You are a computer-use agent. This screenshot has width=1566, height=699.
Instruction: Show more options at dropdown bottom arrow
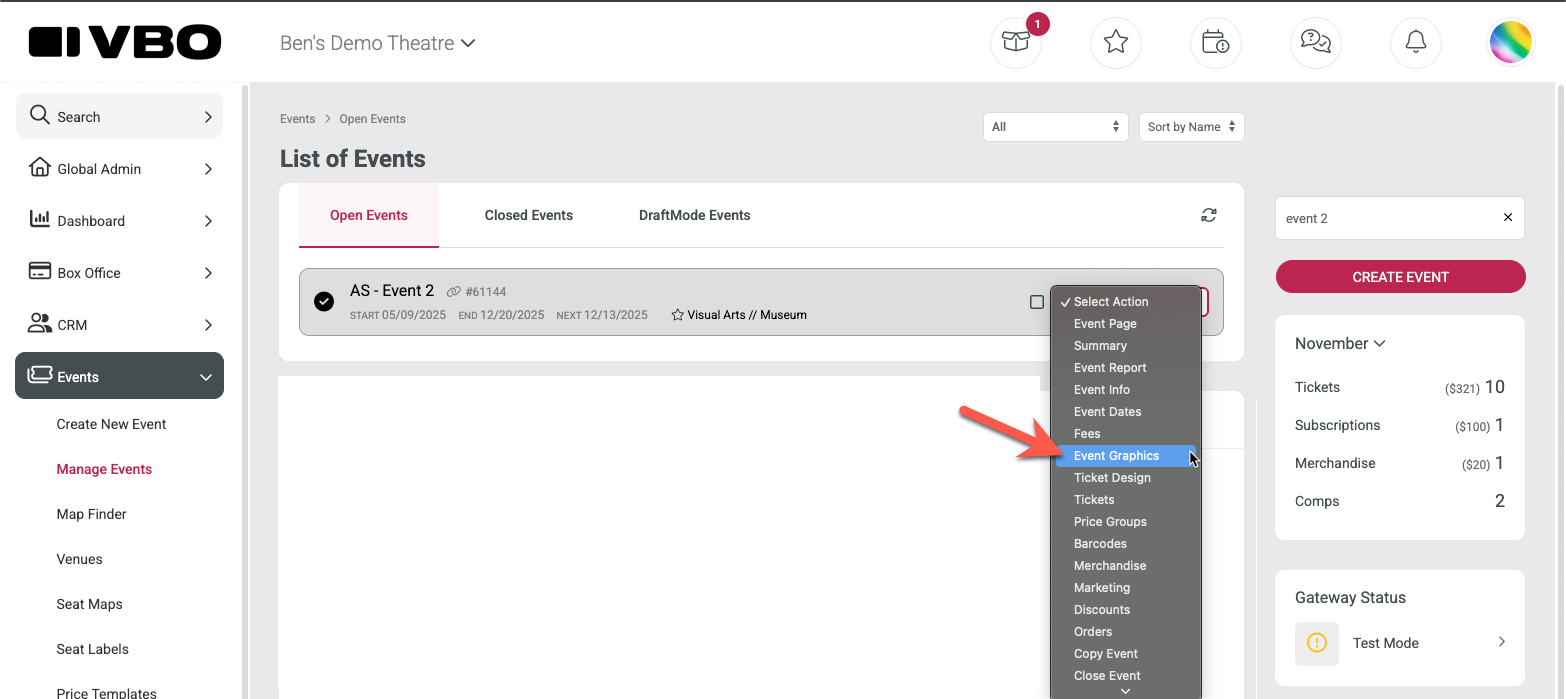click(x=1125, y=691)
